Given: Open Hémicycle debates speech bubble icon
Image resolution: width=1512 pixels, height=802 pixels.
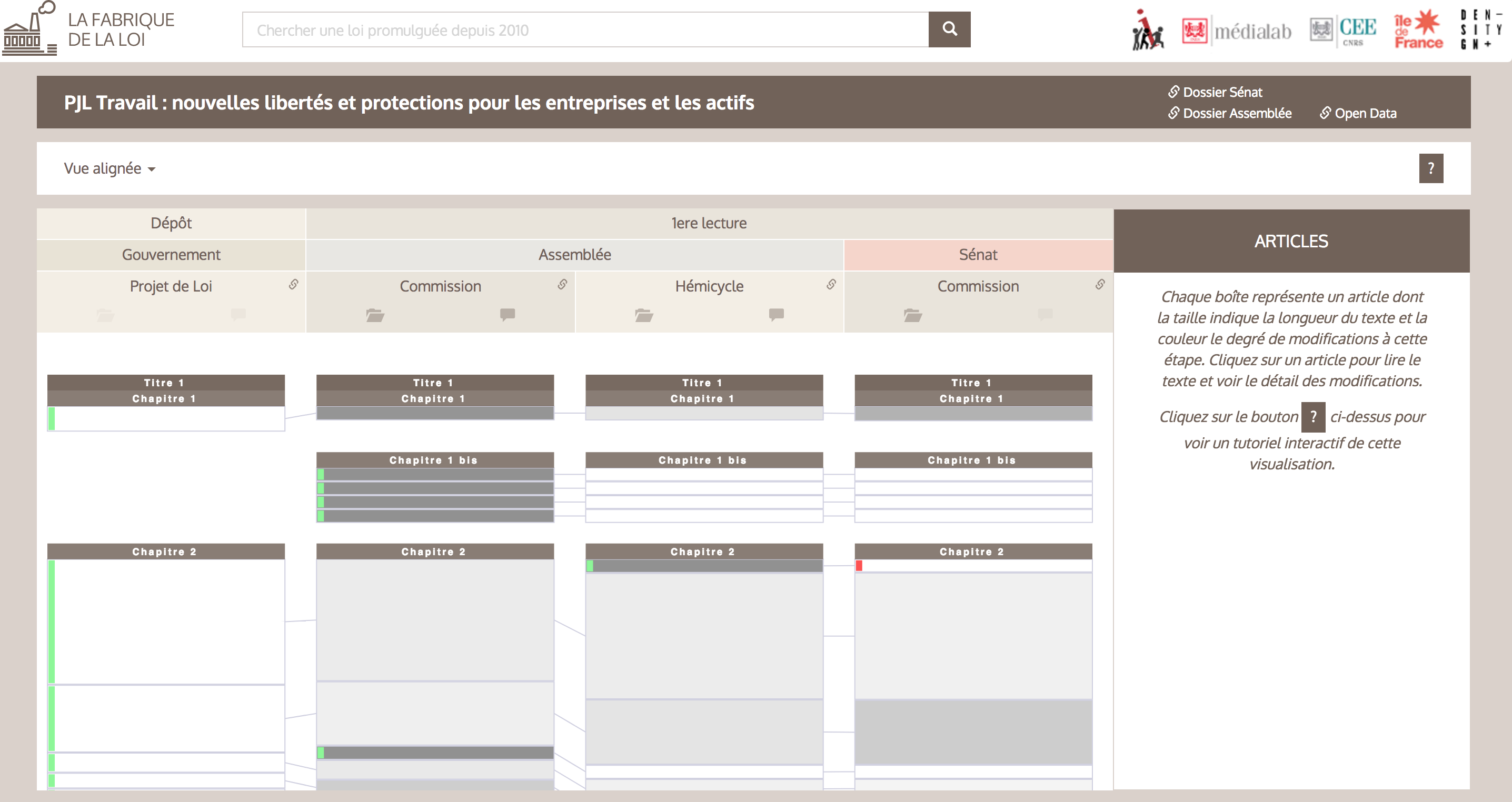Looking at the screenshot, I should point(776,315).
